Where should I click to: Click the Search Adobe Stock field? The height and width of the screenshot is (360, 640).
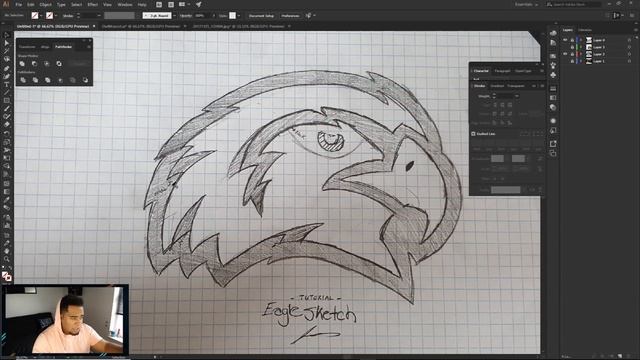click(574, 4)
